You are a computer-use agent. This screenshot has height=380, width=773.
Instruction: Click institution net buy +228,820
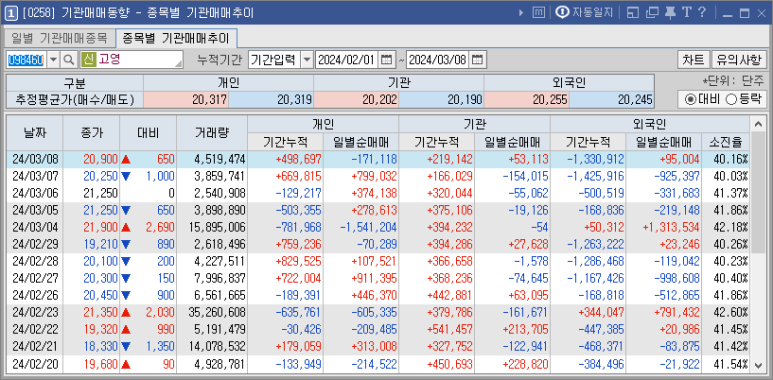pos(512,365)
